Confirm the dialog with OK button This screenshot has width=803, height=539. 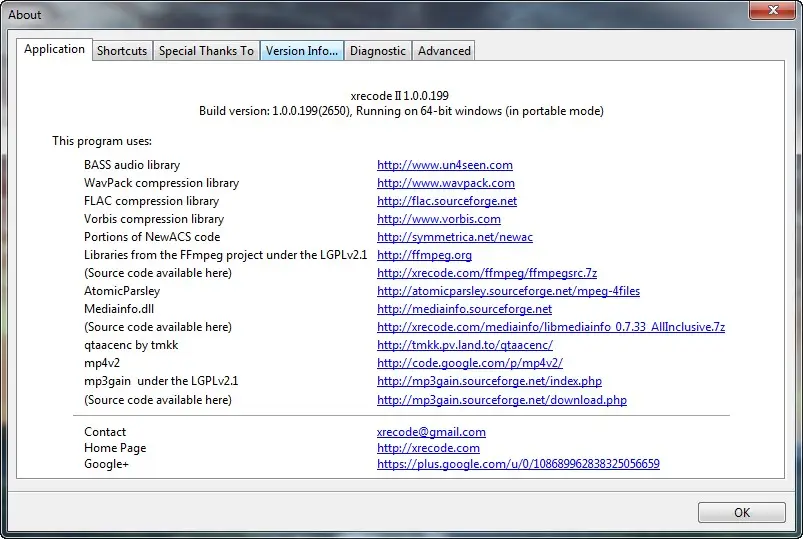tap(742, 512)
